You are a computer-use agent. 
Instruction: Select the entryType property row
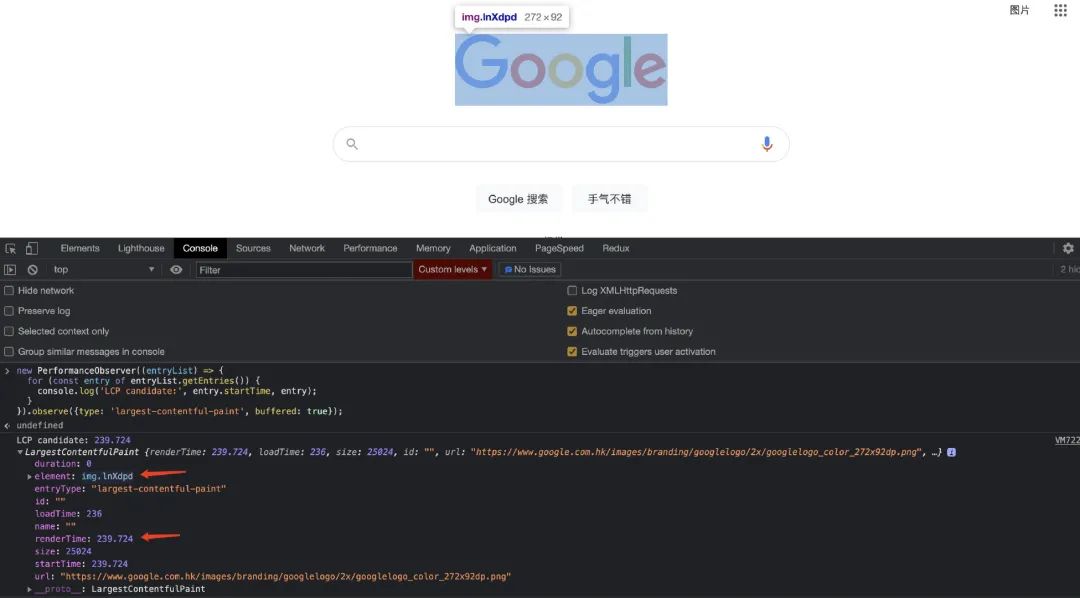(x=130, y=489)
